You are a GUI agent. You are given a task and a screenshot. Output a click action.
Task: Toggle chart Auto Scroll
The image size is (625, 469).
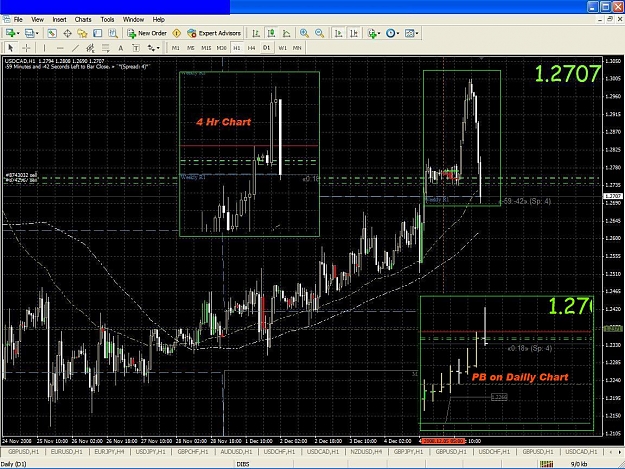coord(338,33)
